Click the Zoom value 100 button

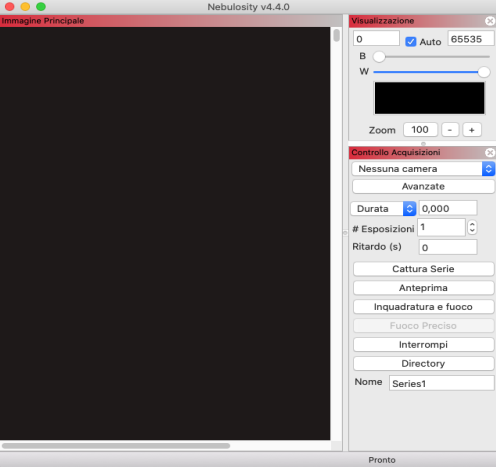[420, 130]
